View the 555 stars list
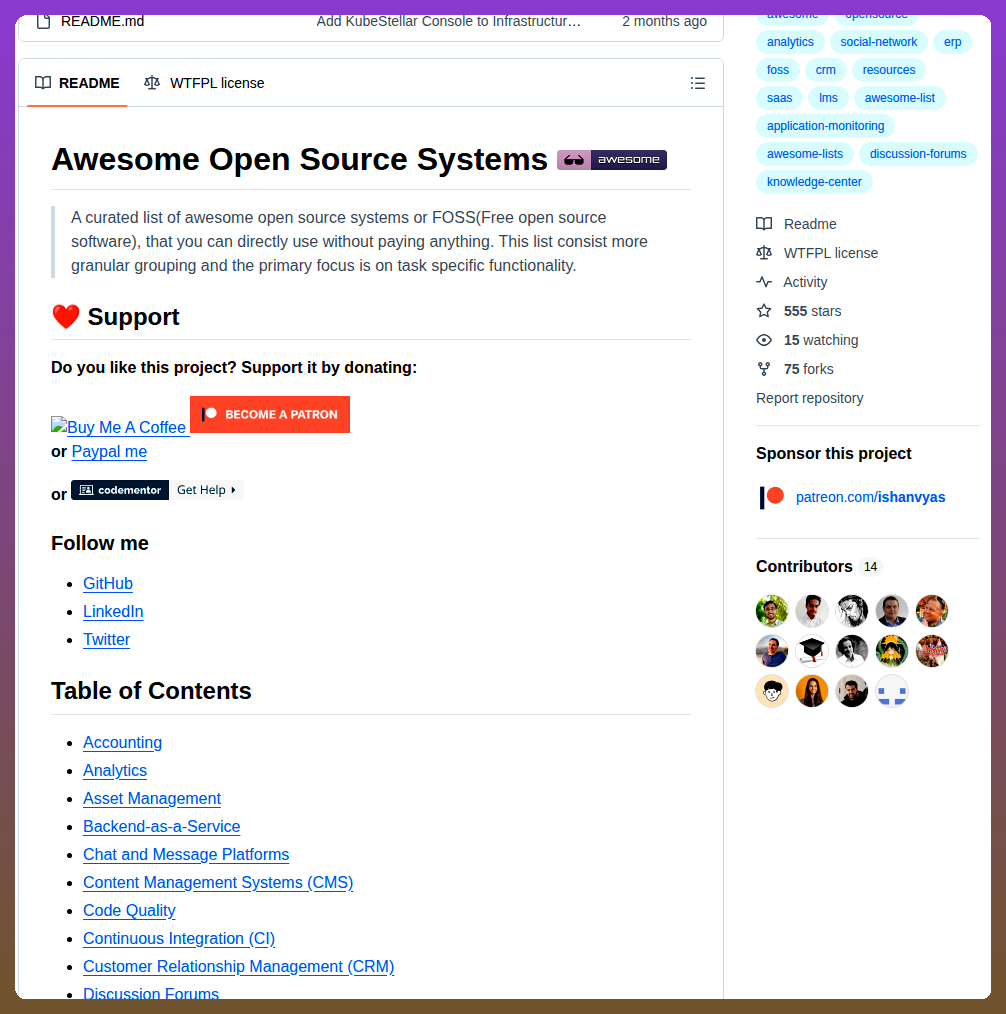 tap(799, 311)
